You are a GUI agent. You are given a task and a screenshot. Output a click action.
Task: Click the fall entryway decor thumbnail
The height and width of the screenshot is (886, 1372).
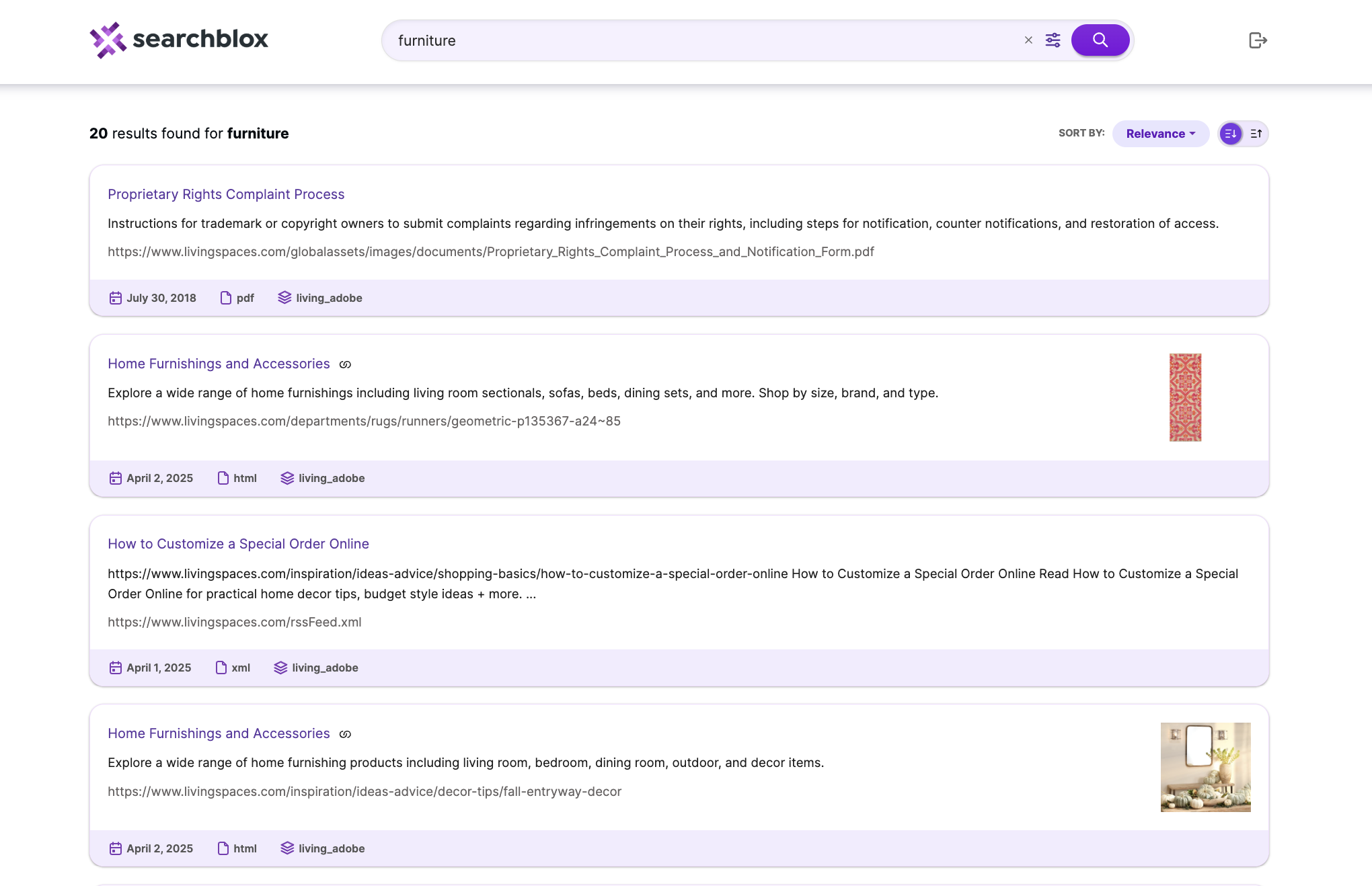(x=1205, y=767)
